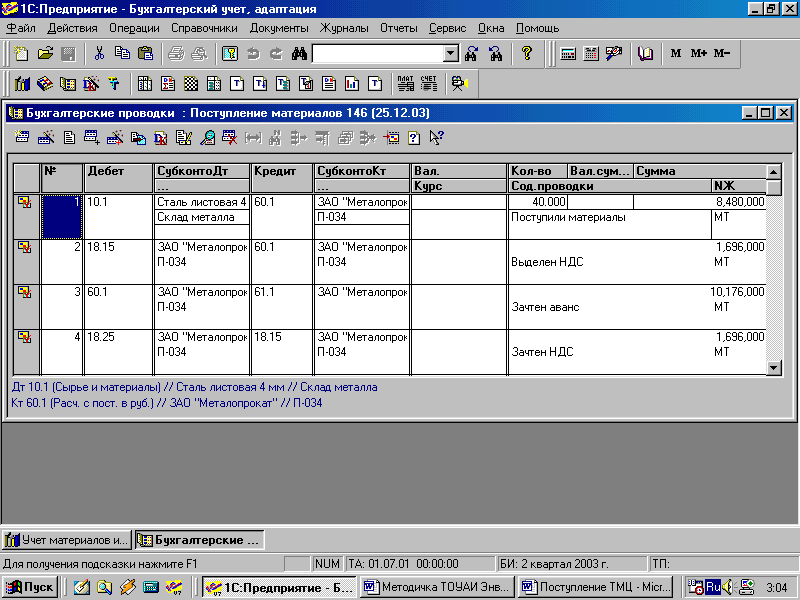Viewport: 800px width, 600px height.
Task: Click the Dt/Kt entries journal icon
Action: 91,84
